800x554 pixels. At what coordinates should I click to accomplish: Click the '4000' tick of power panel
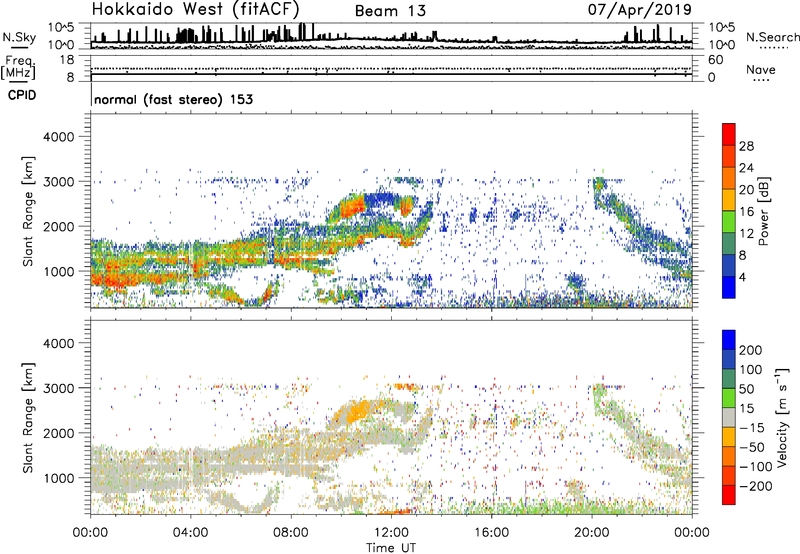click(59, 137)
